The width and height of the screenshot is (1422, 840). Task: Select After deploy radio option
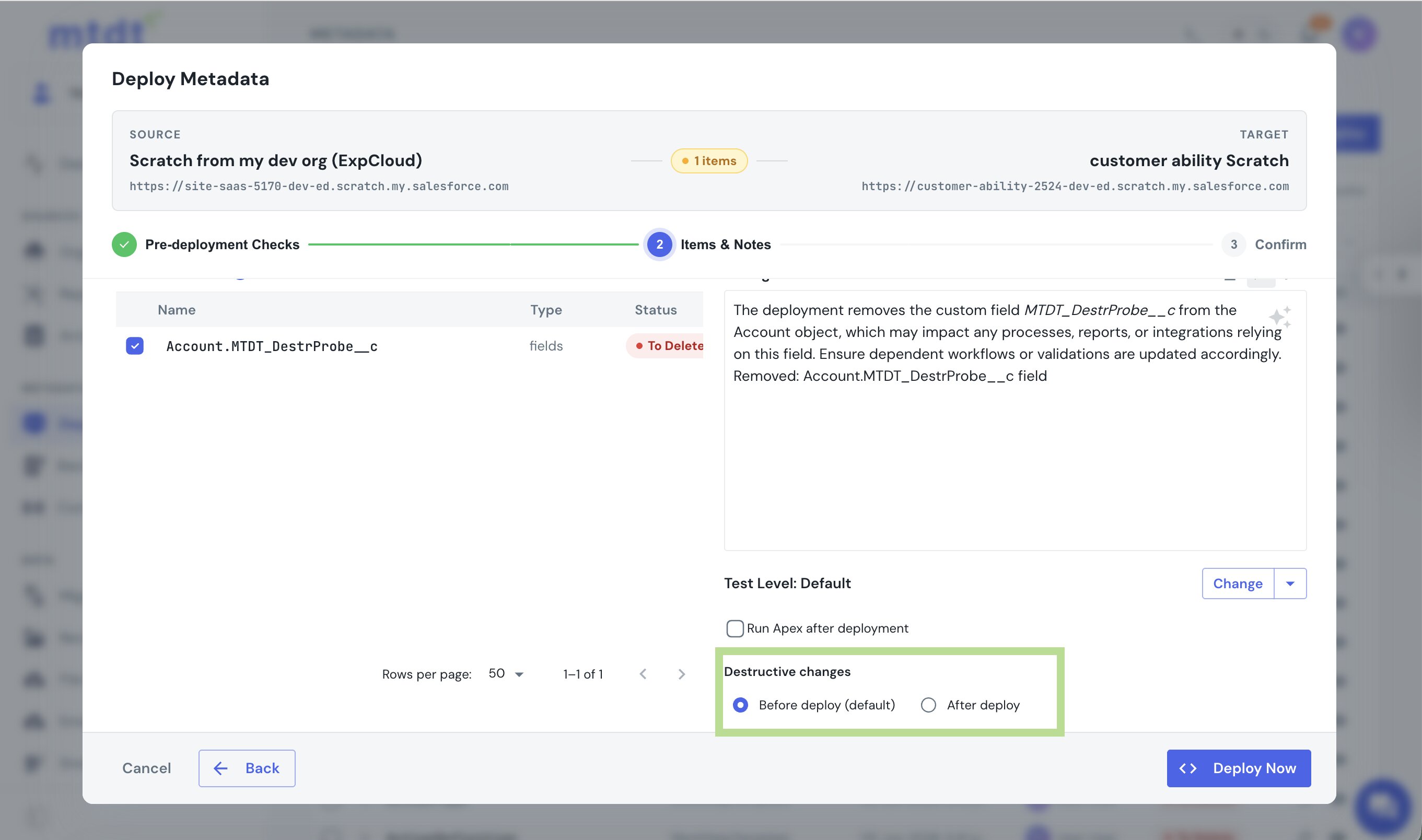pos(928,705)
